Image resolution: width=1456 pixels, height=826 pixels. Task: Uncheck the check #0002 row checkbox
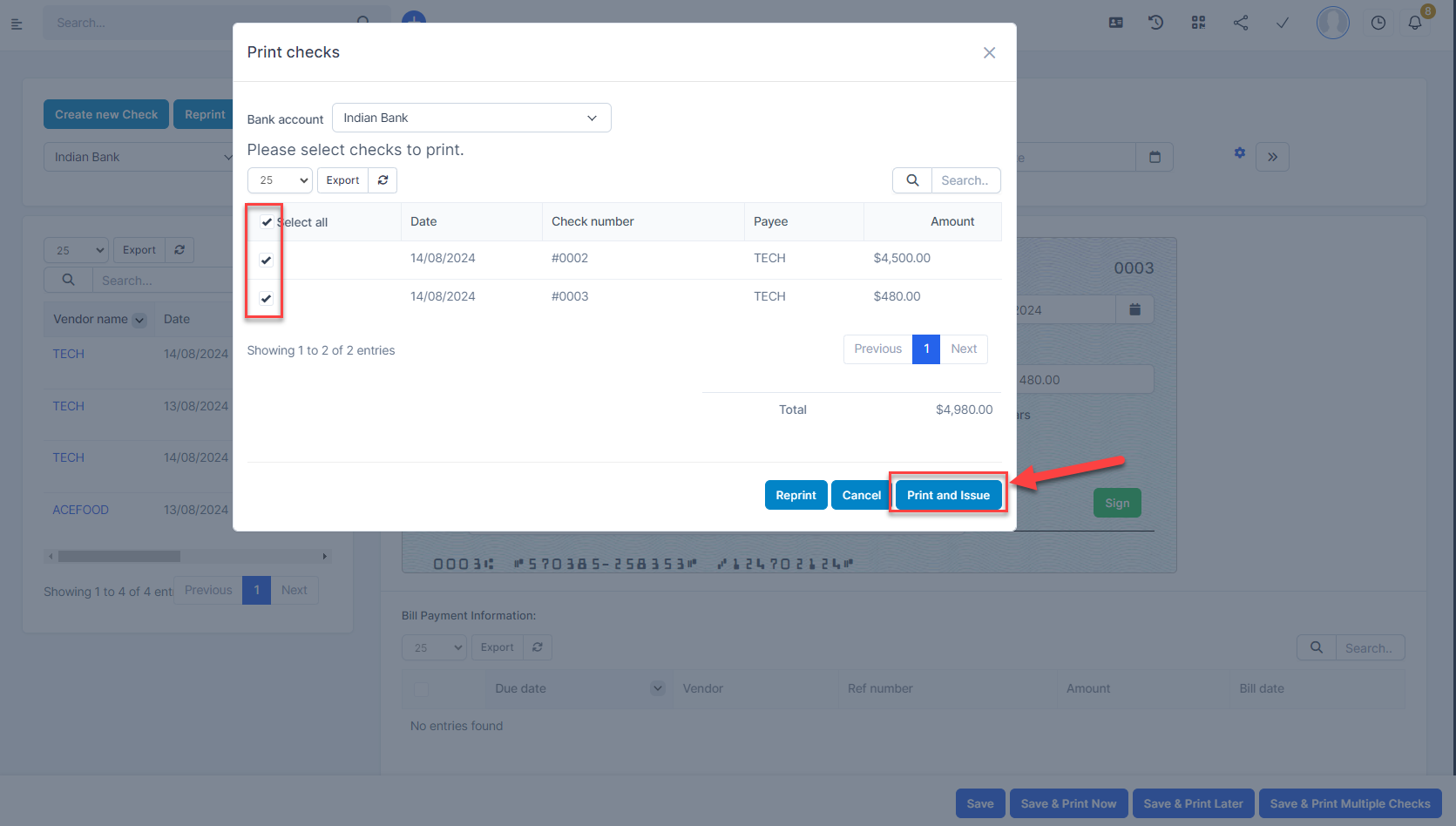point(267,260)
